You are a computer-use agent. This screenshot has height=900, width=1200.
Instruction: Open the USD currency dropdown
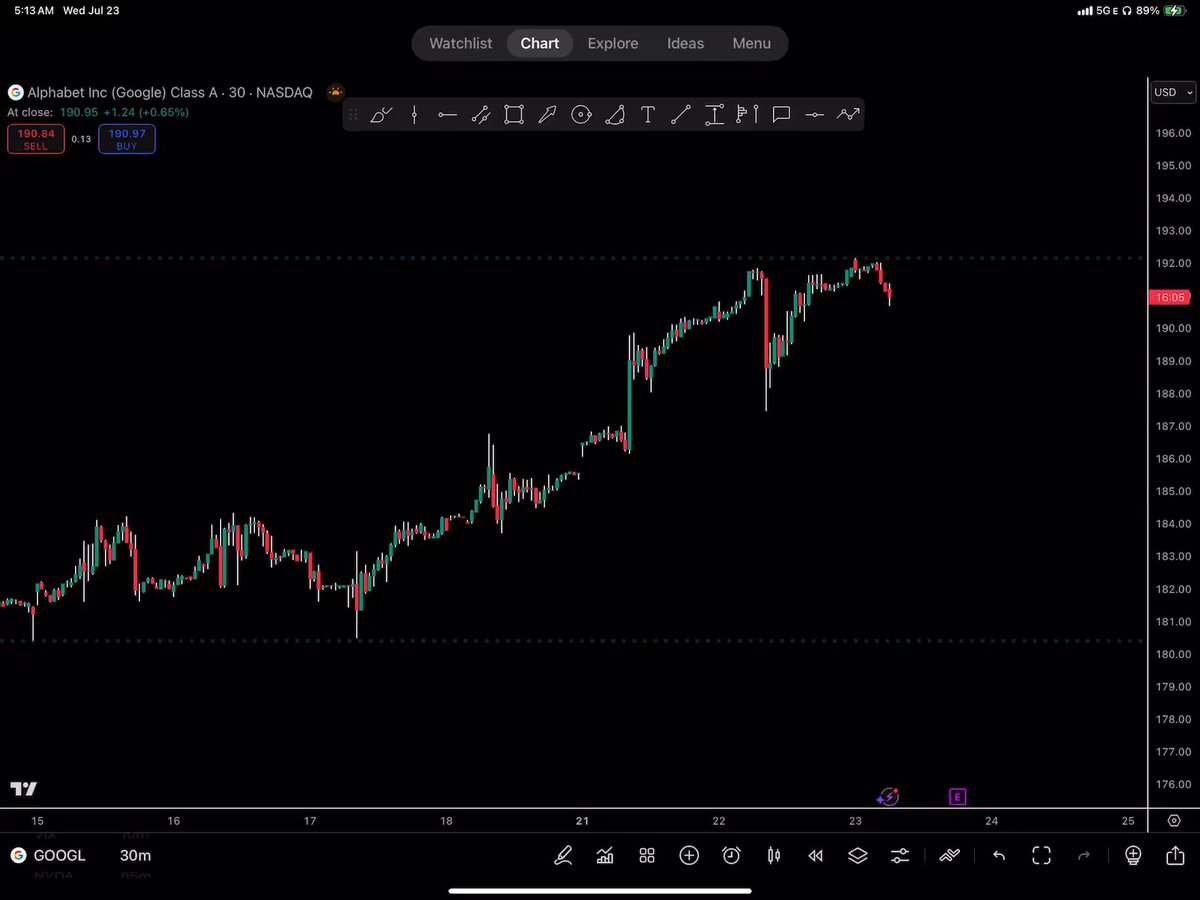(1174, 92)
